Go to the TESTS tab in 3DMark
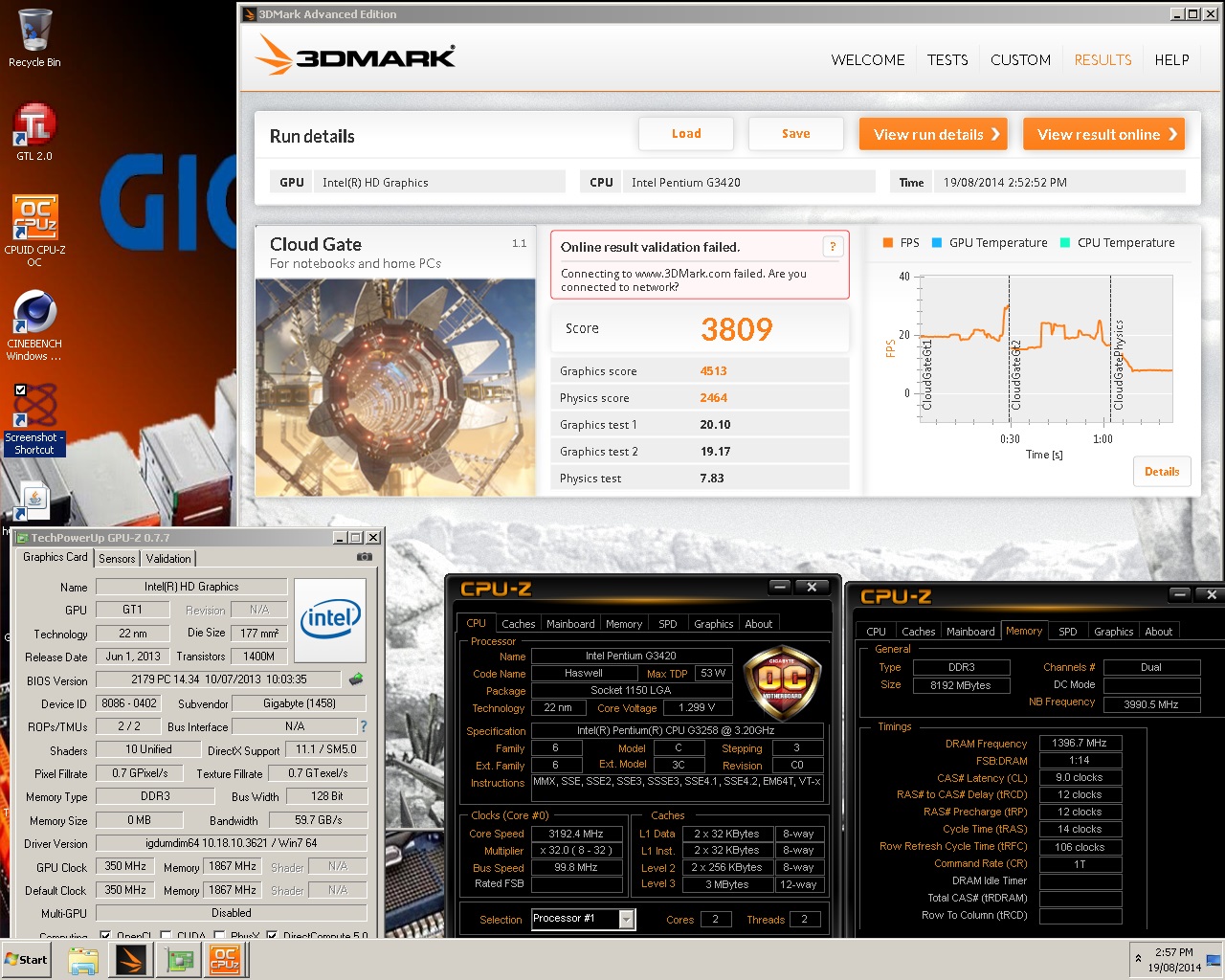1225x980 pixels. pyautogui.click(x=947, y=59)
